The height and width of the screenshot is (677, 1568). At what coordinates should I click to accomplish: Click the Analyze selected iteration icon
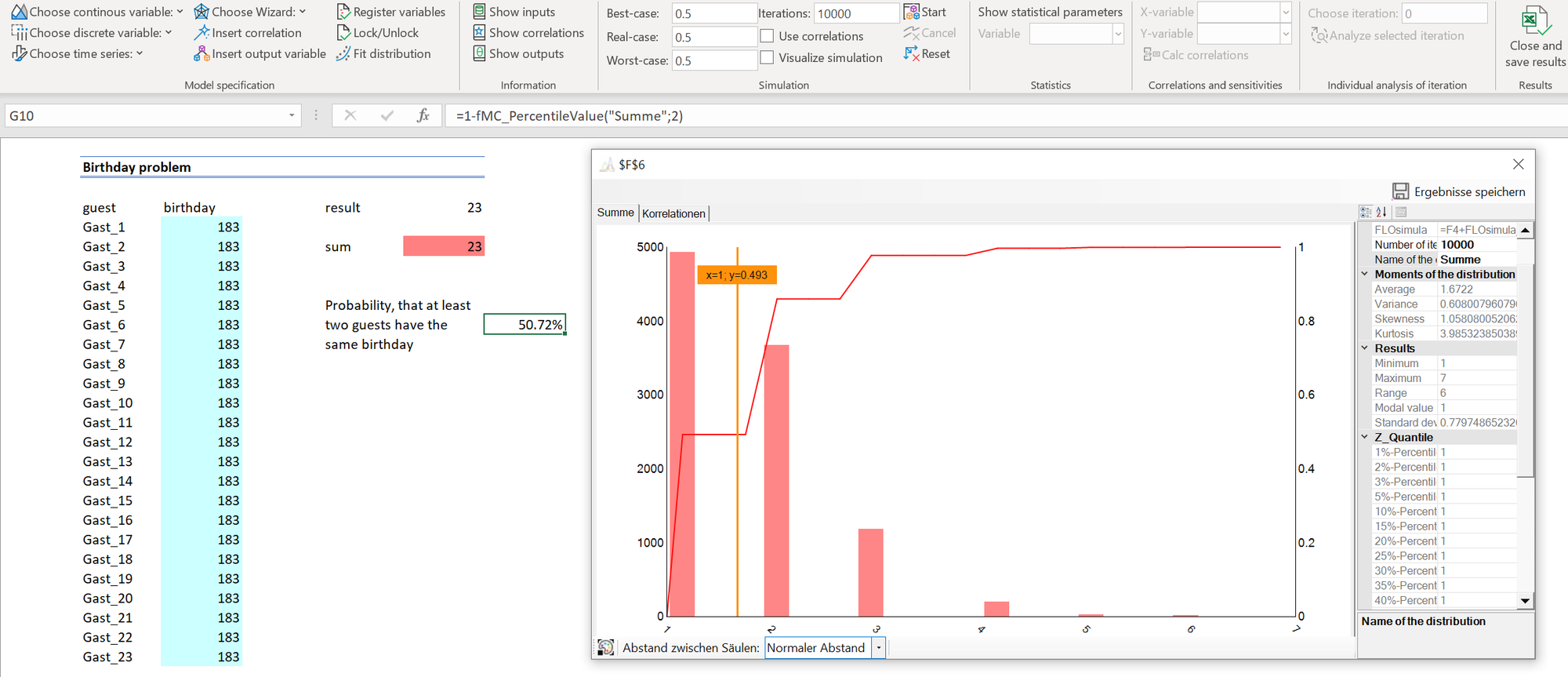1319,35
